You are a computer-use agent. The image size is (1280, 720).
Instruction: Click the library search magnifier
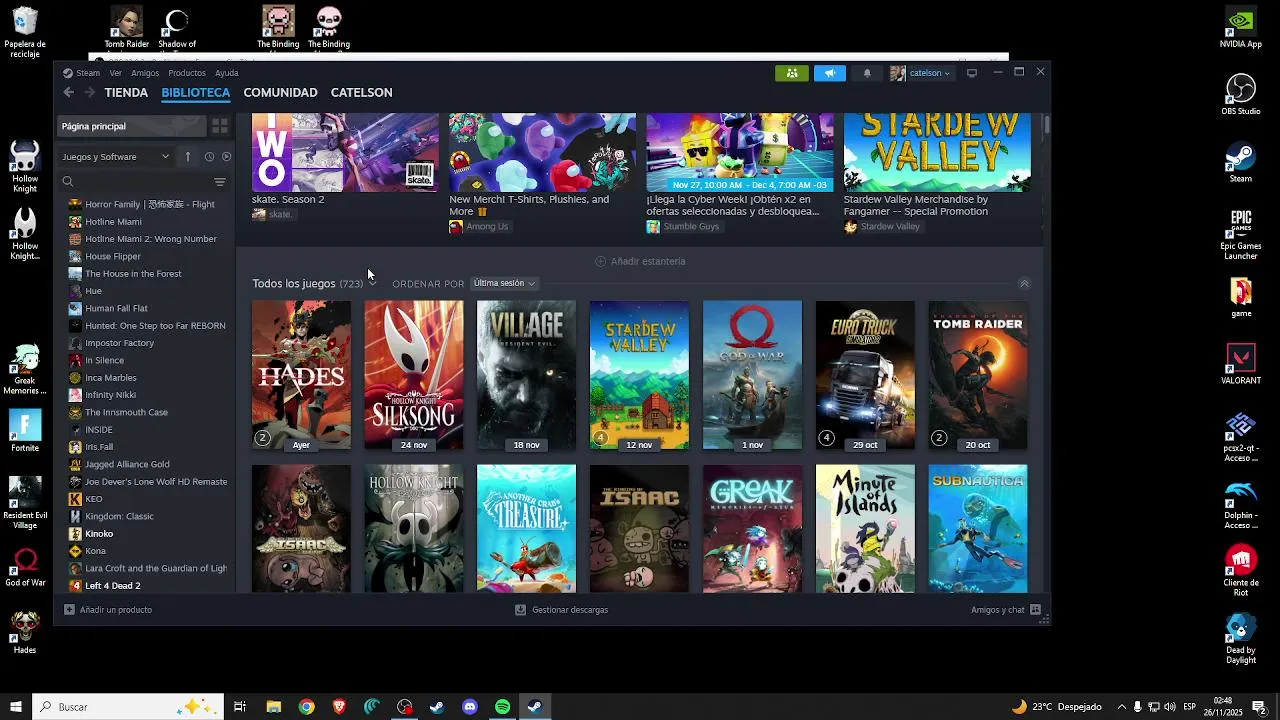68,182
